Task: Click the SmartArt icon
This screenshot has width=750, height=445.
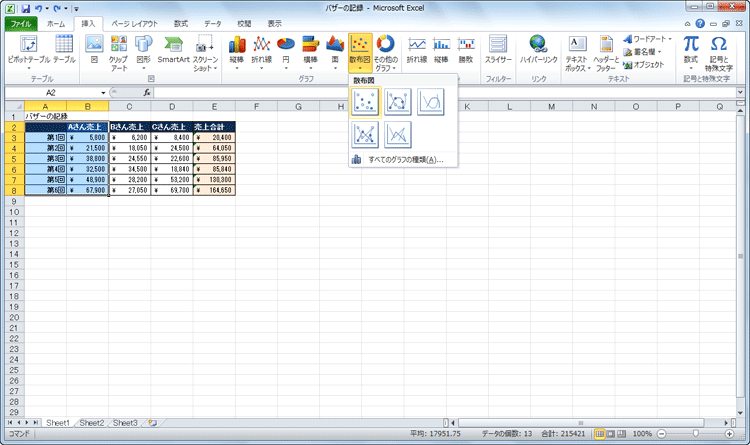Action: coord(174,49)
